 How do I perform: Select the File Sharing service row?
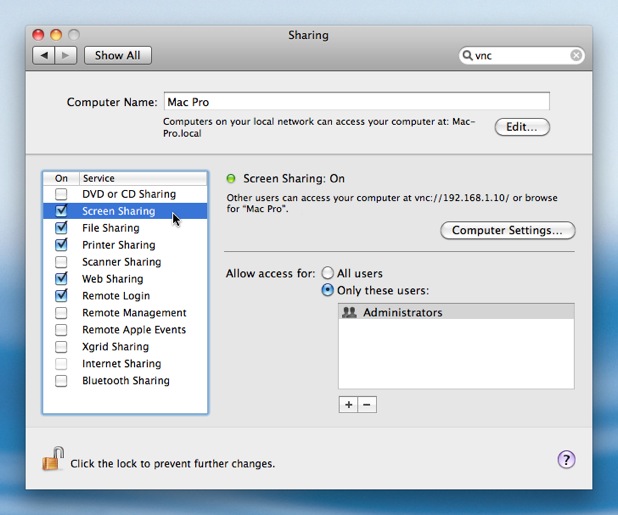click(125, 228)
